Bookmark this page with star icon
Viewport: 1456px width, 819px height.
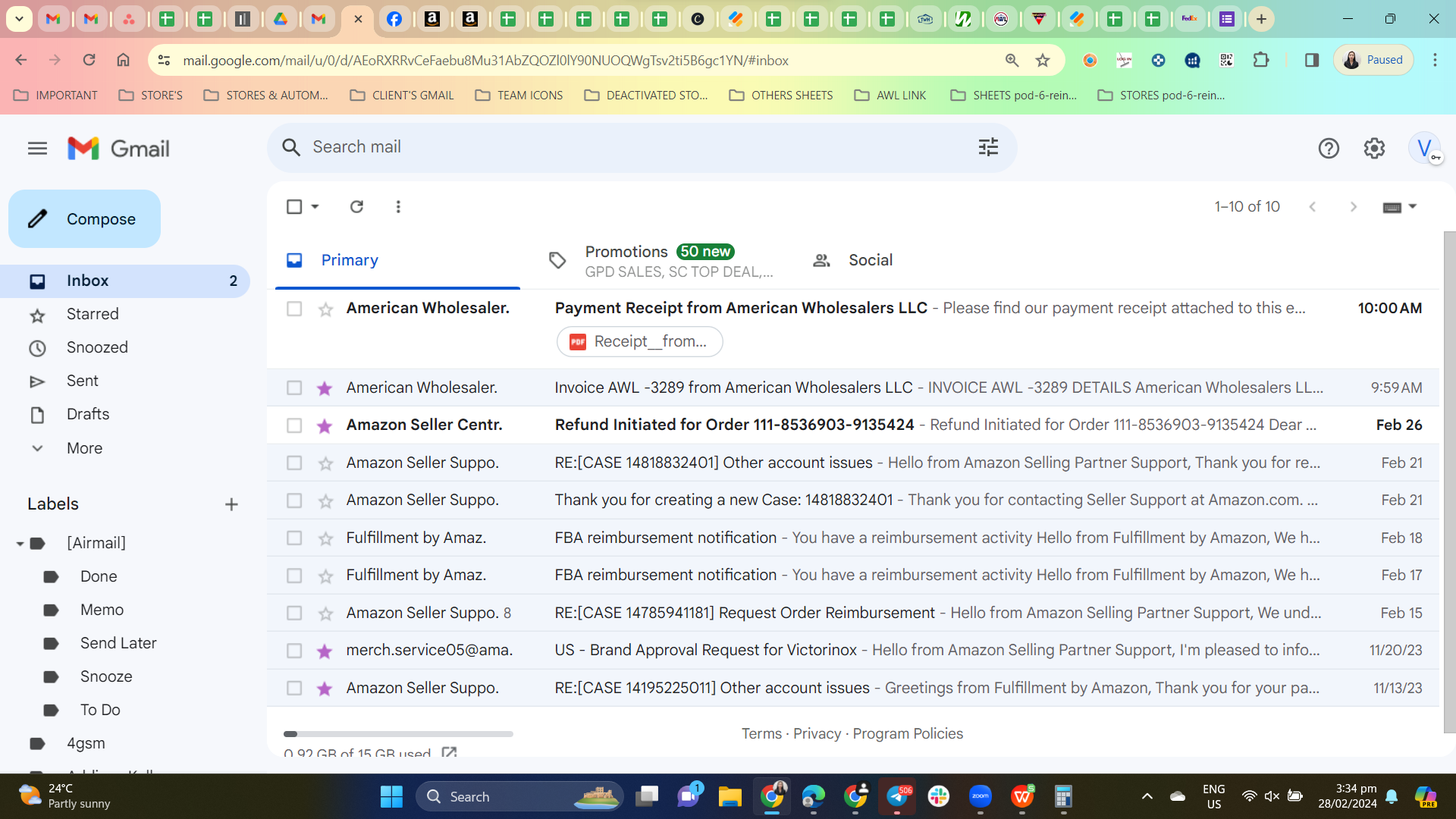tap(1043, 61)
